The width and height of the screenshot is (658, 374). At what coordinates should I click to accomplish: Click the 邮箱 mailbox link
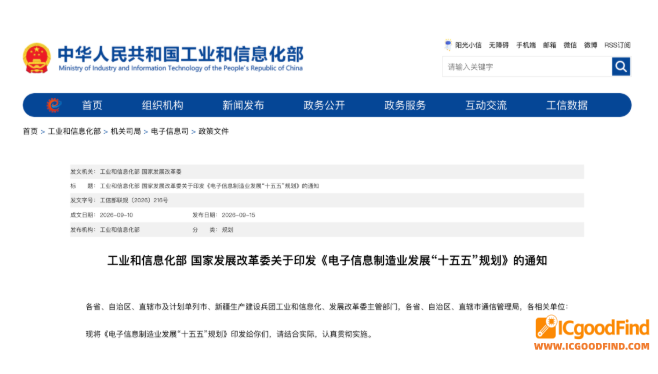(x=549, y=45)
